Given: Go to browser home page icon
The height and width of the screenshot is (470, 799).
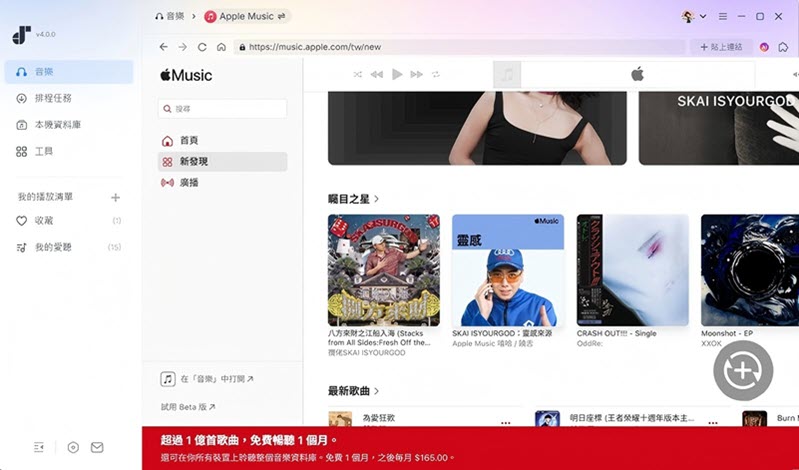Looking at the screenshot, I should [x=221, y=47].
